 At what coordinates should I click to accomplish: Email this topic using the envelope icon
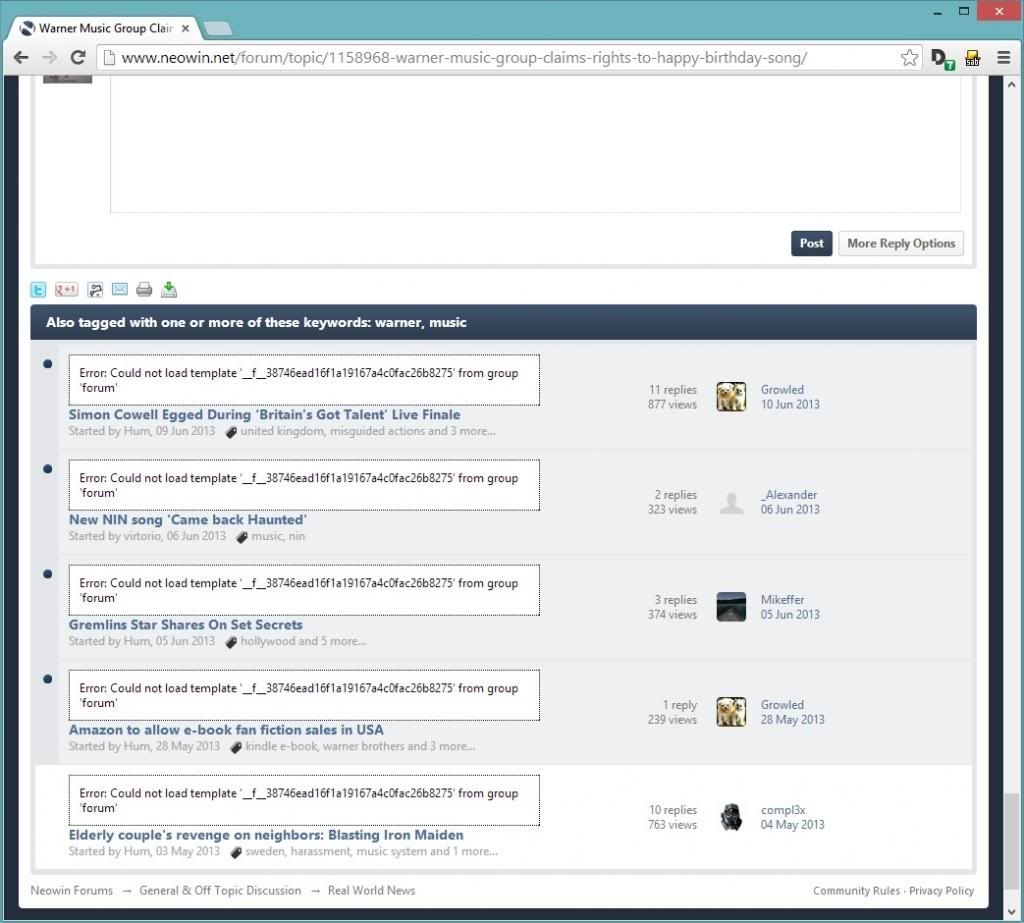pyautogui.click(x=120, y=289)
